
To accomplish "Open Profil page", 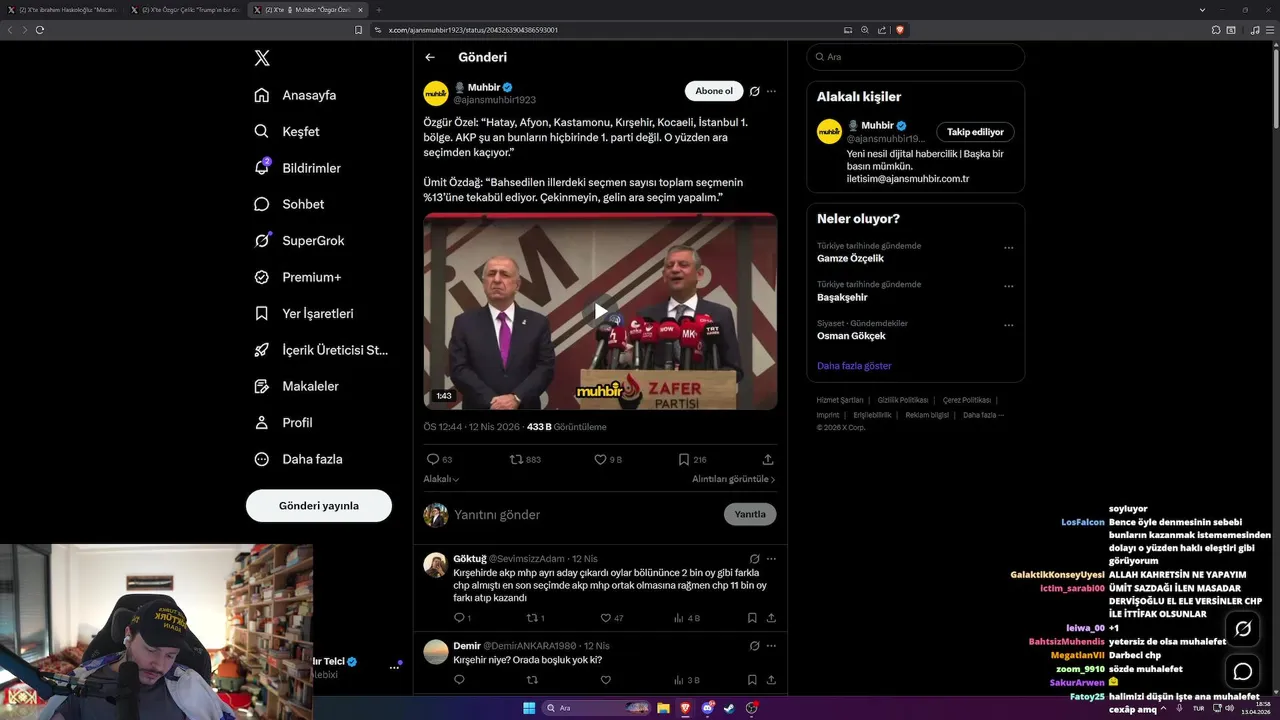I will (x=283, y=423).
